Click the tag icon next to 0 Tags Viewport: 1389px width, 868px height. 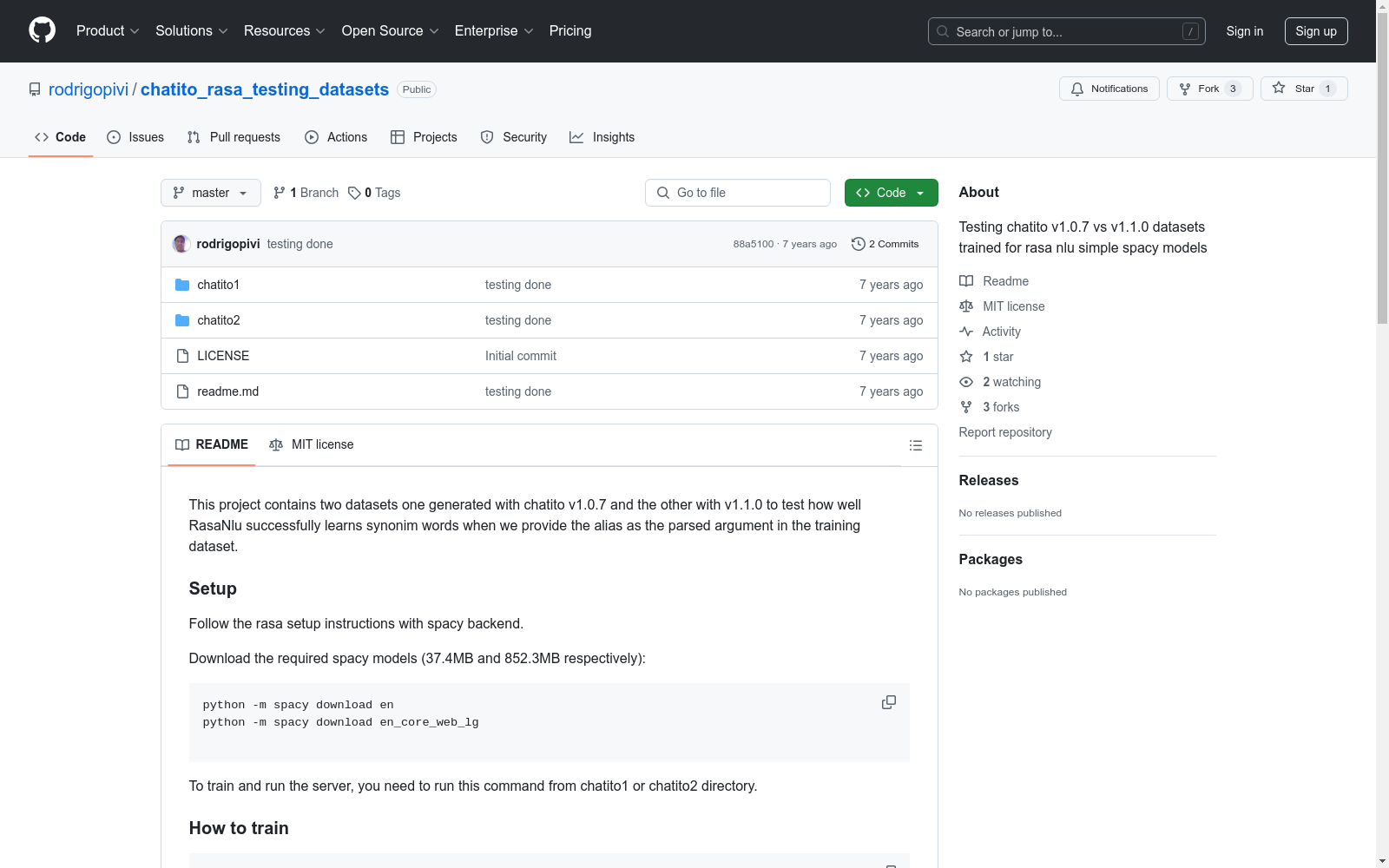pos(354,193)
